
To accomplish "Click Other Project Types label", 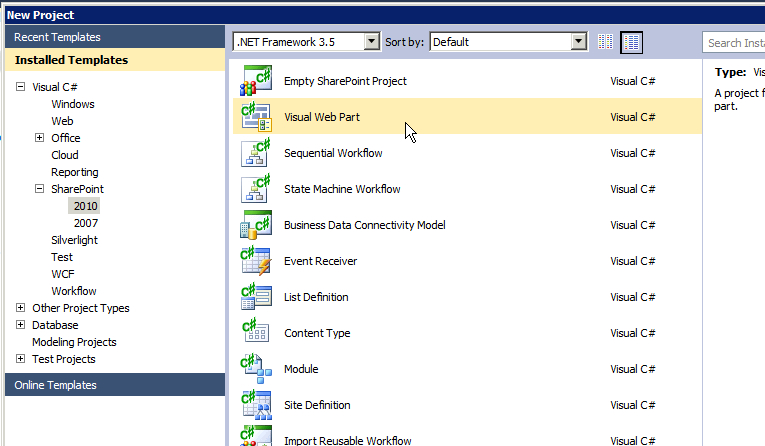I will (x=81, y=308).
